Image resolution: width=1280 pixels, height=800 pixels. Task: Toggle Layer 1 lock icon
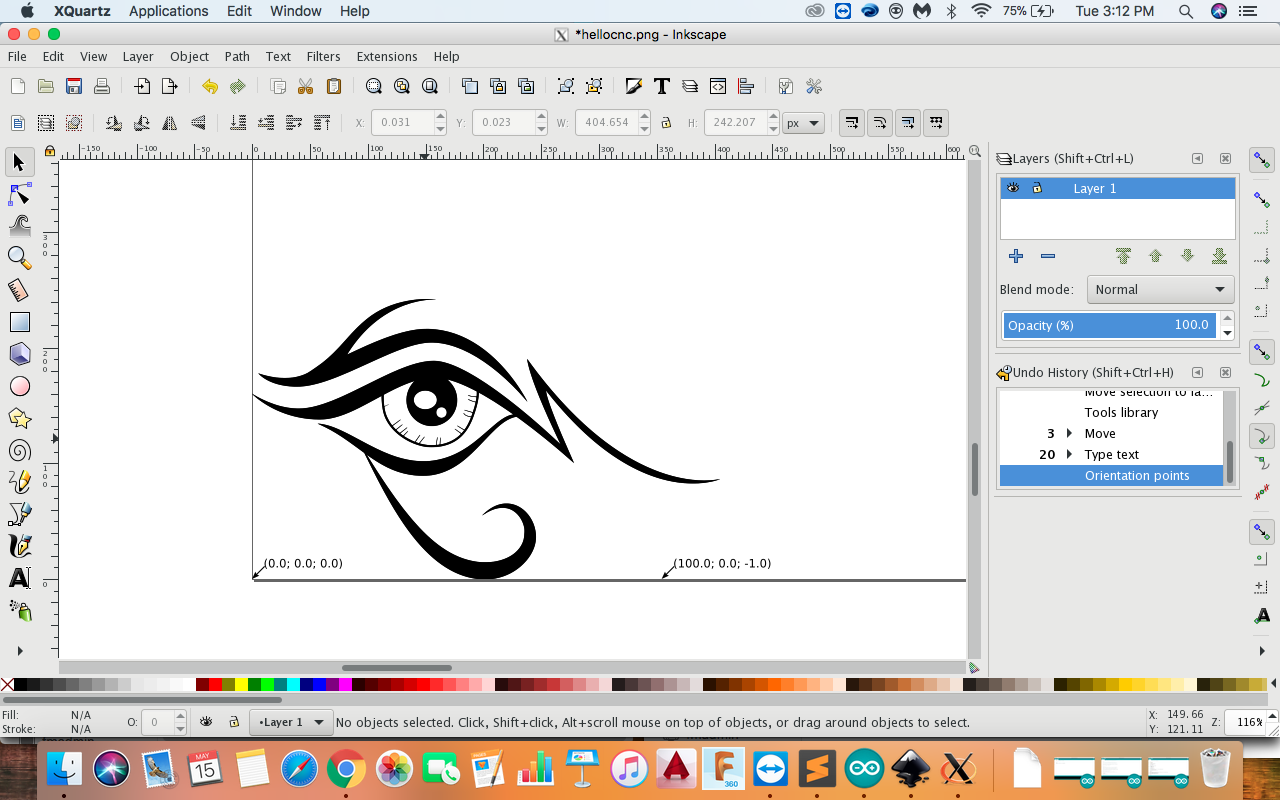click(x=1037, y=188)
